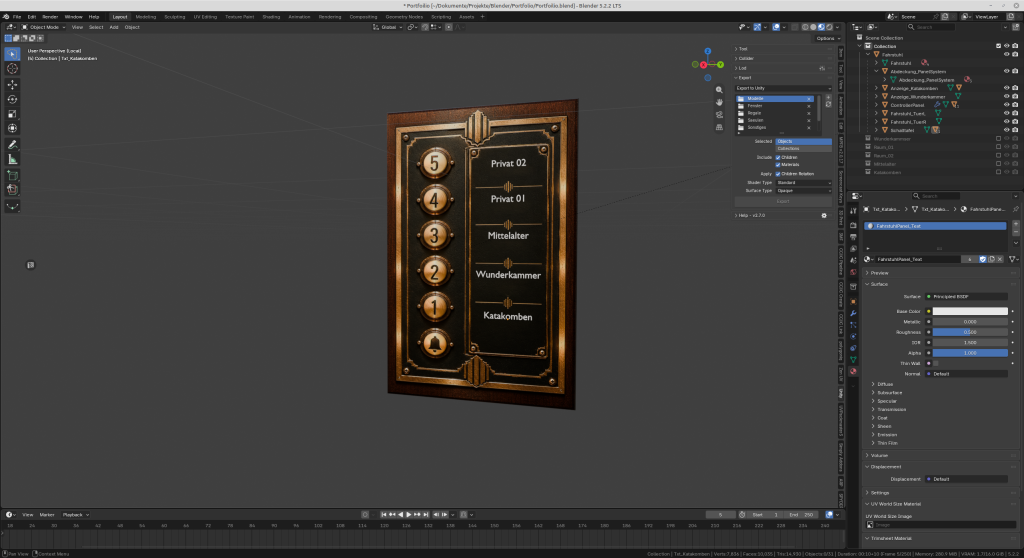
Task: Click the pan hand icon in viewport
Action: pyautogui.click(x=719, y=103)
